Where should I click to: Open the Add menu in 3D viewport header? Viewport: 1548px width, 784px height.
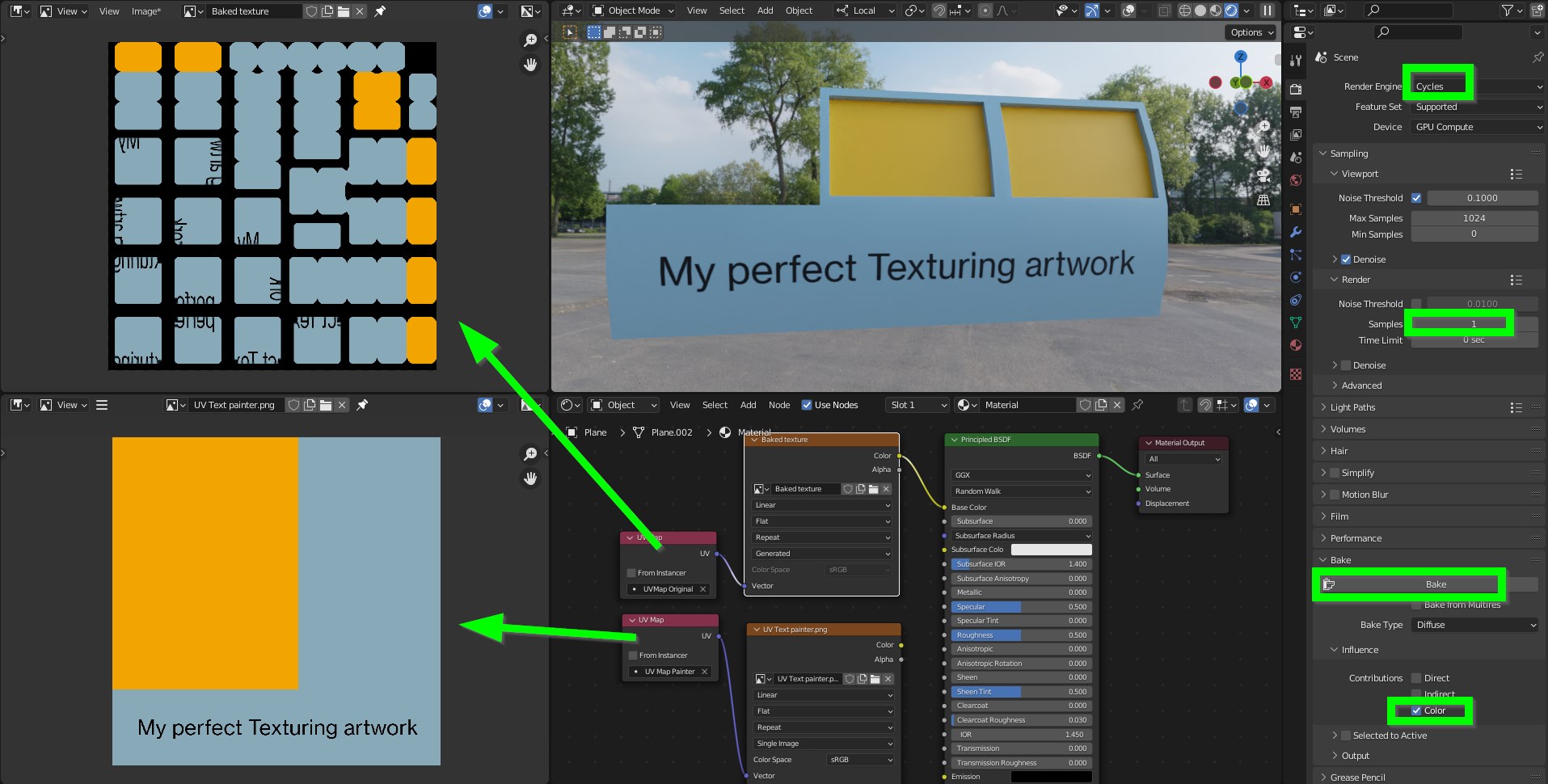pyautogui.click(x=765, y=11)
